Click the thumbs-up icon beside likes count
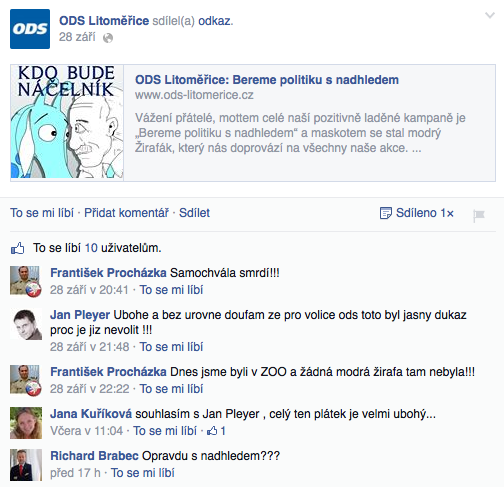This screenshot has width=504, height=487. [x=18, y=248]
